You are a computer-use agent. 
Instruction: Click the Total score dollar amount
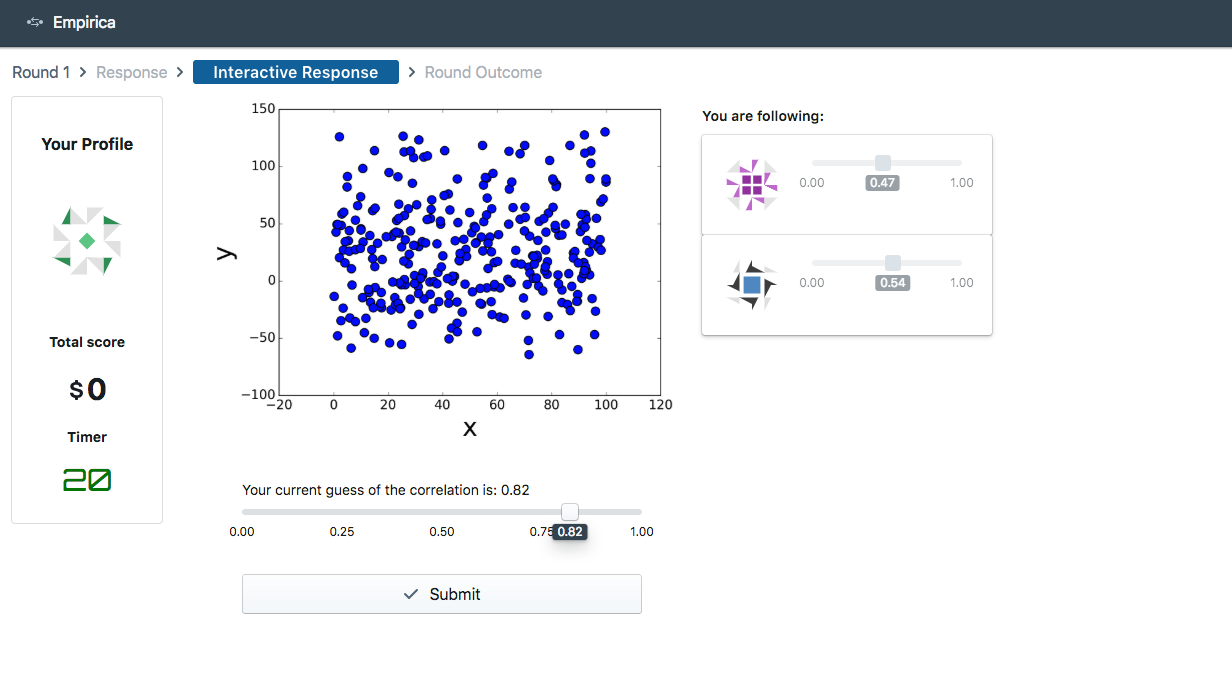click(x=87, y=389)
